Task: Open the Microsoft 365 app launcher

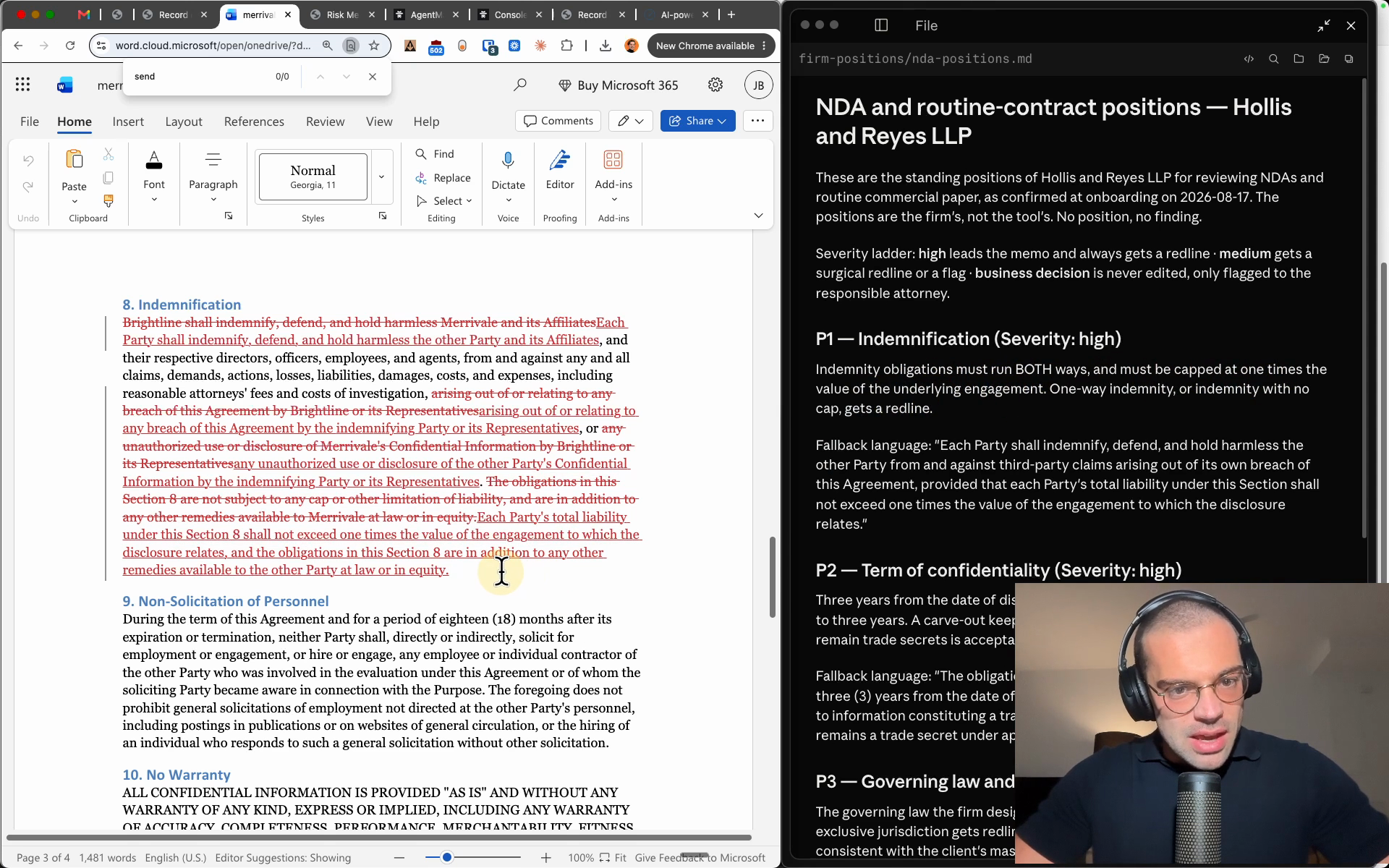Action: pyautogui.click(x=22, y=85)
